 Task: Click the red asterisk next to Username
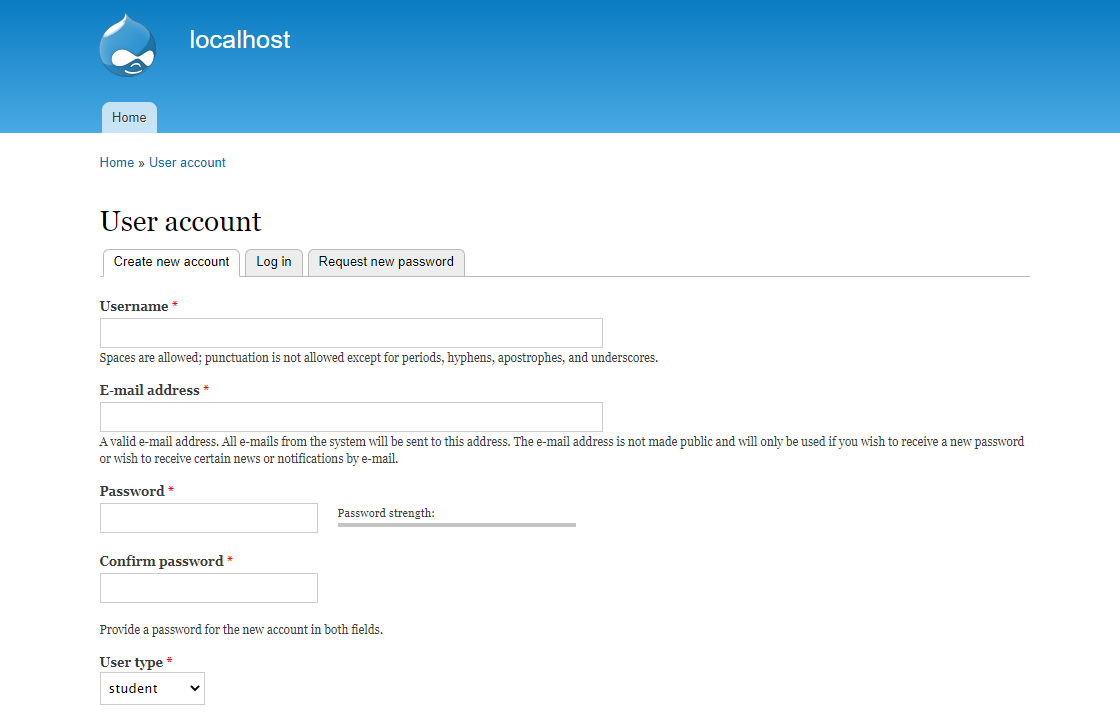tap(174, 305)
